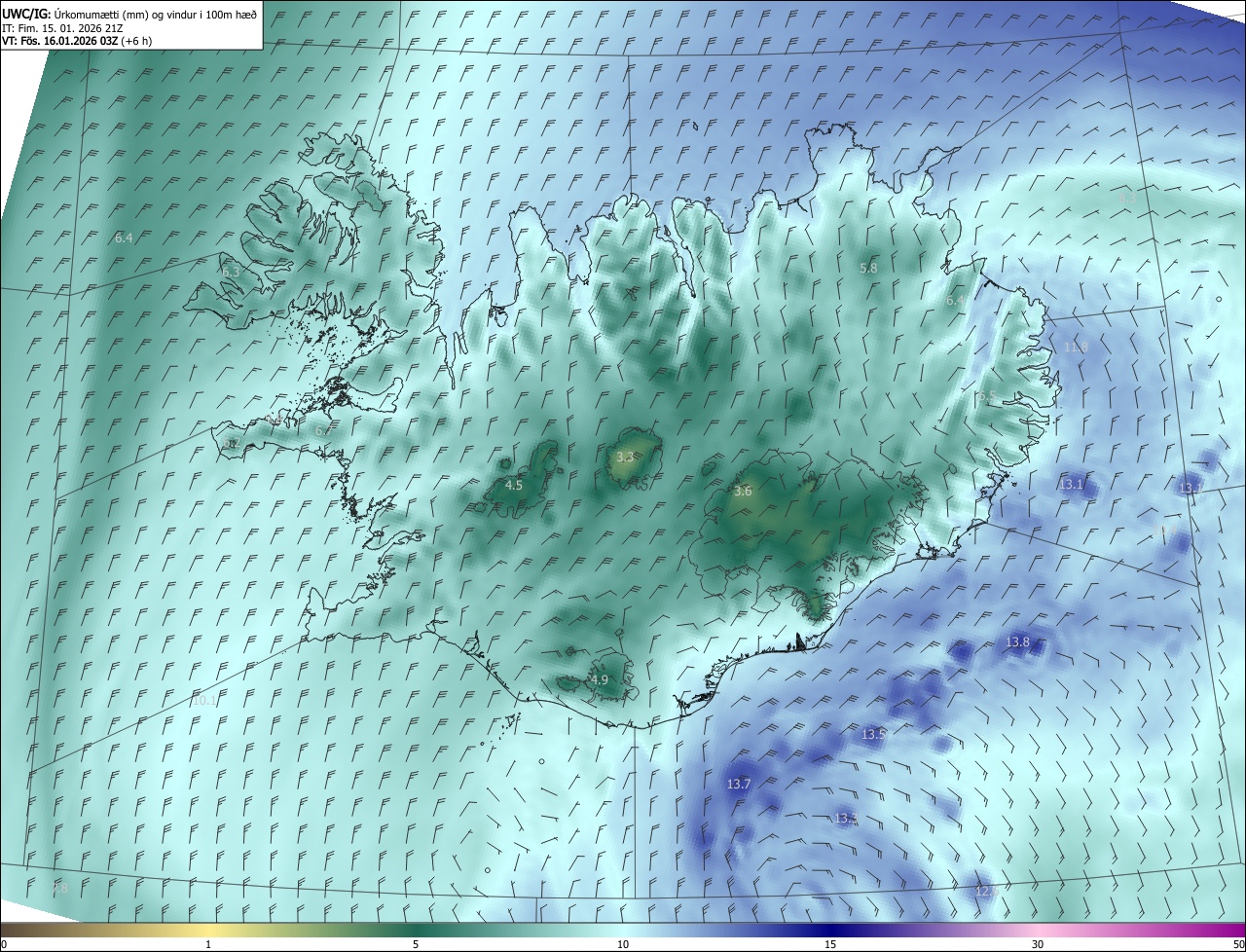Click the 6.2 value label

click(x=231, y=443)
